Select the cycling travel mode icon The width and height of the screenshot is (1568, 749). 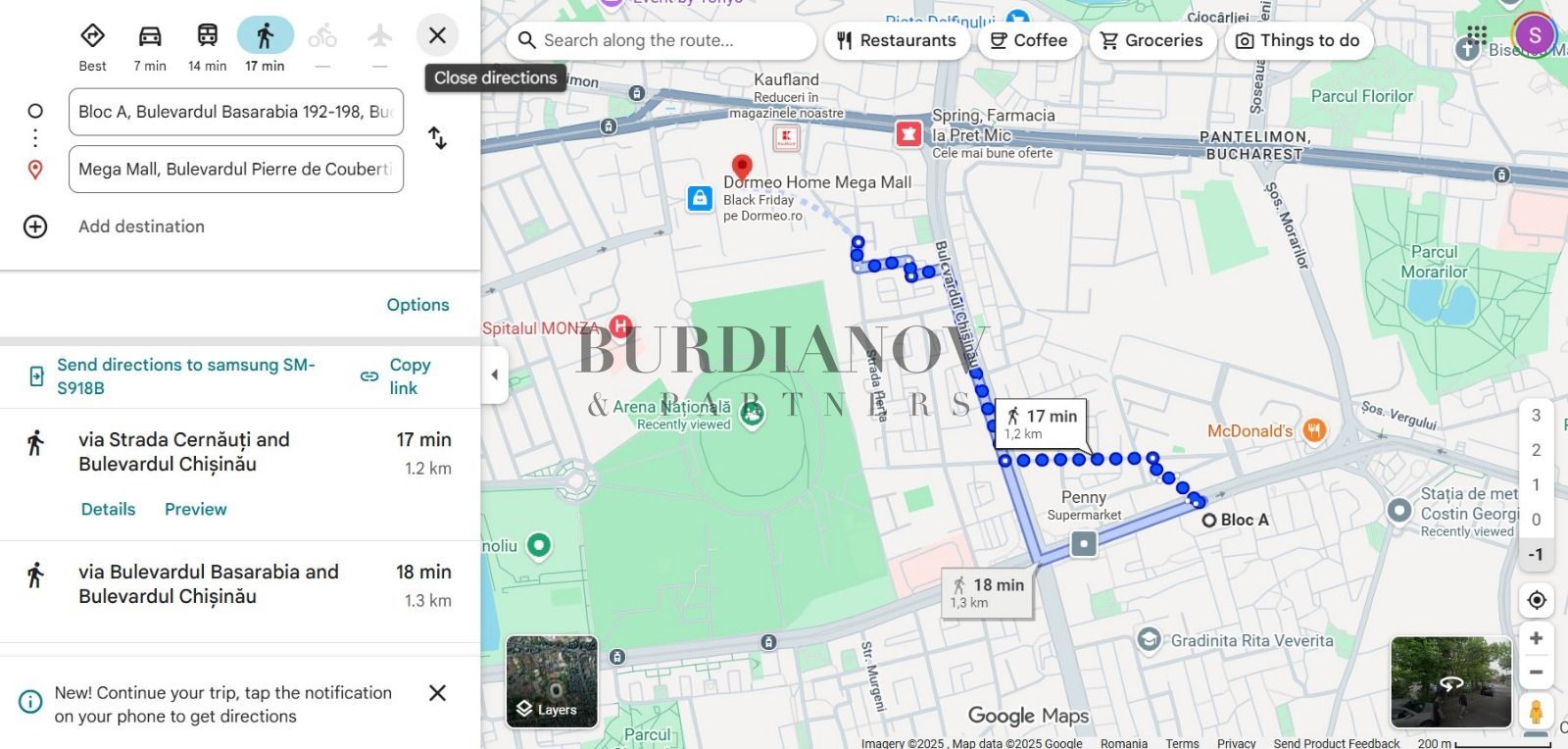(x=322, y=36)
